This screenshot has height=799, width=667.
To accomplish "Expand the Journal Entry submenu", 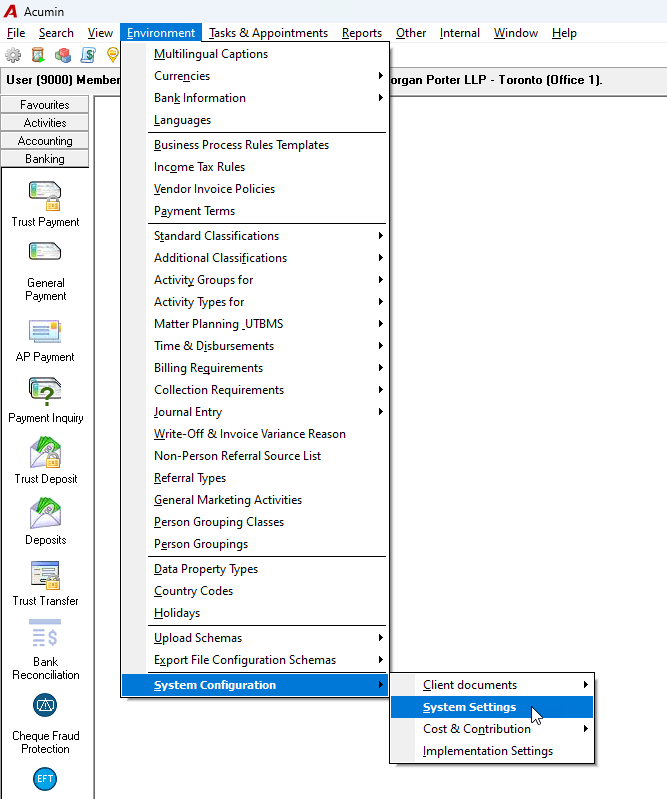I will click(255, 412).
